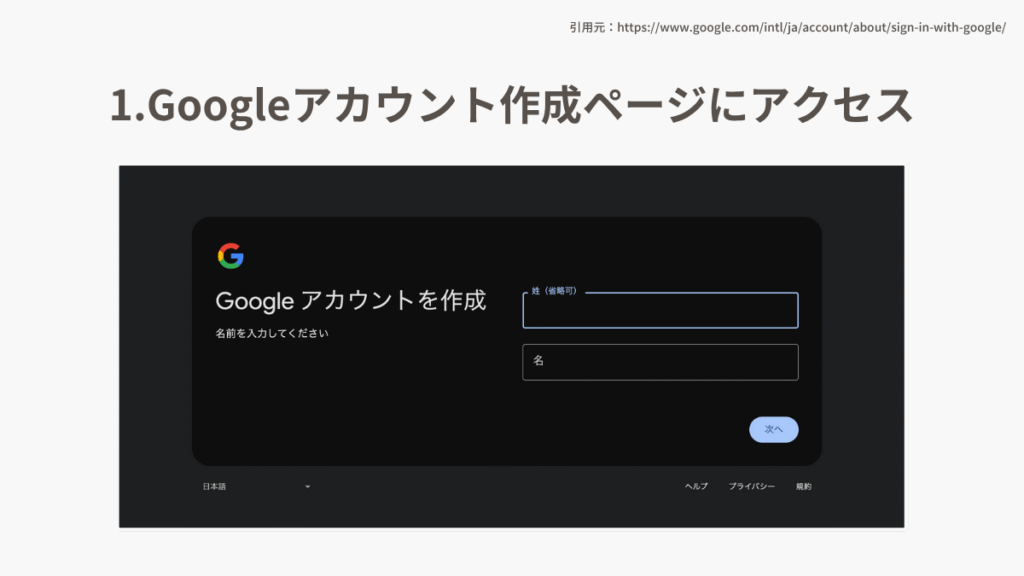Click the 引用元 source URL text
The image size is (1024, 576).
(788, 27)
